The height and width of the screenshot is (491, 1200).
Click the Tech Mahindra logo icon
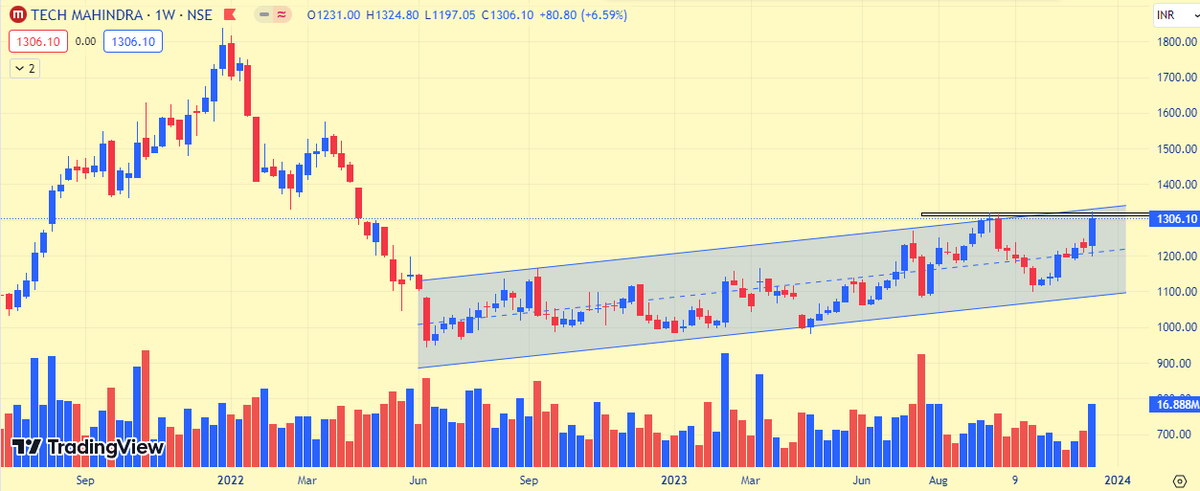pyautogui.click(x=18, y=16)
